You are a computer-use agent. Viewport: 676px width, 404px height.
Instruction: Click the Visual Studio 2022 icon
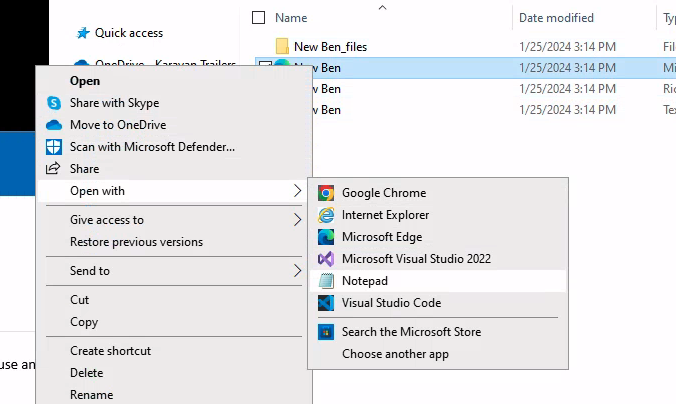[326, 259]
